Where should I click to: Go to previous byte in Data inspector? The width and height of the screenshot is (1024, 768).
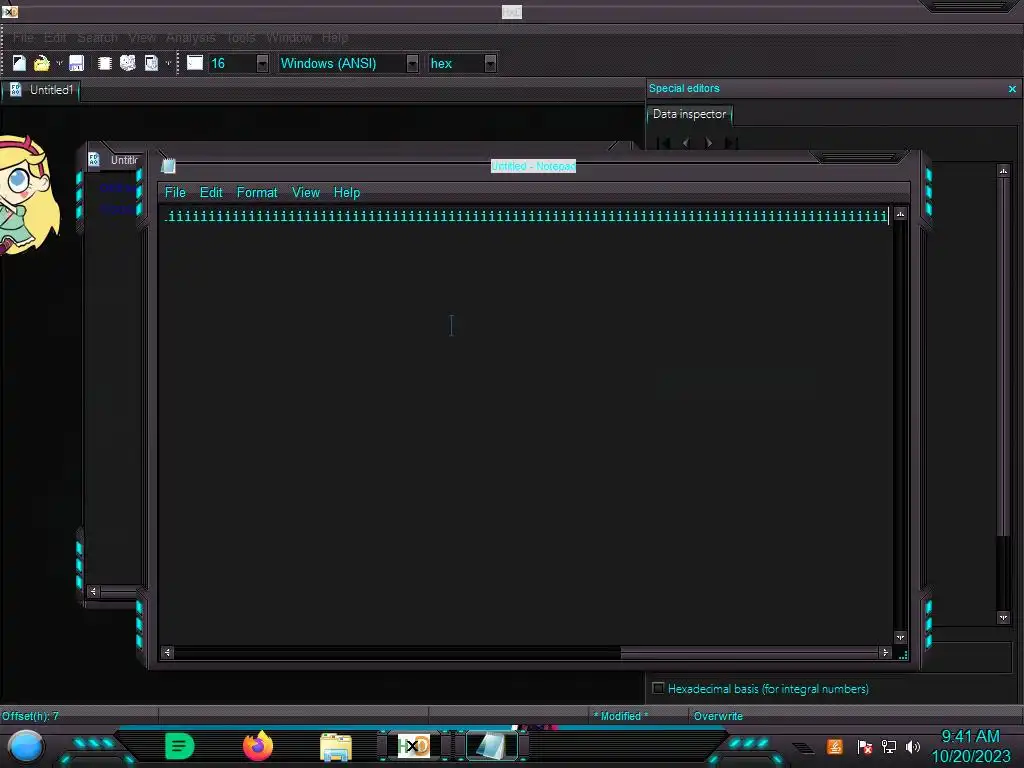tap(686, 142)
